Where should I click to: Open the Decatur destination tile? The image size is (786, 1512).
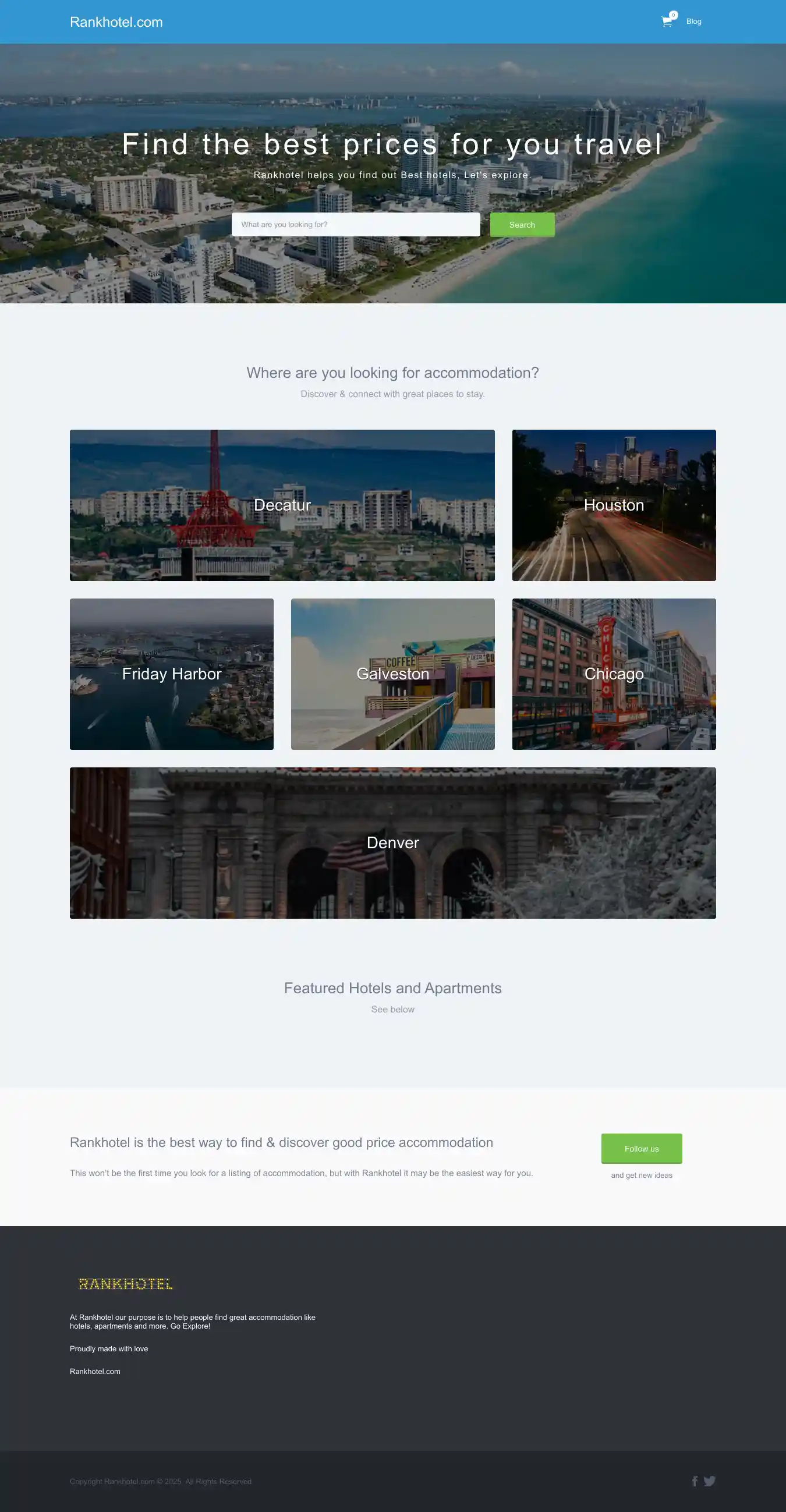tap(282, 505)
